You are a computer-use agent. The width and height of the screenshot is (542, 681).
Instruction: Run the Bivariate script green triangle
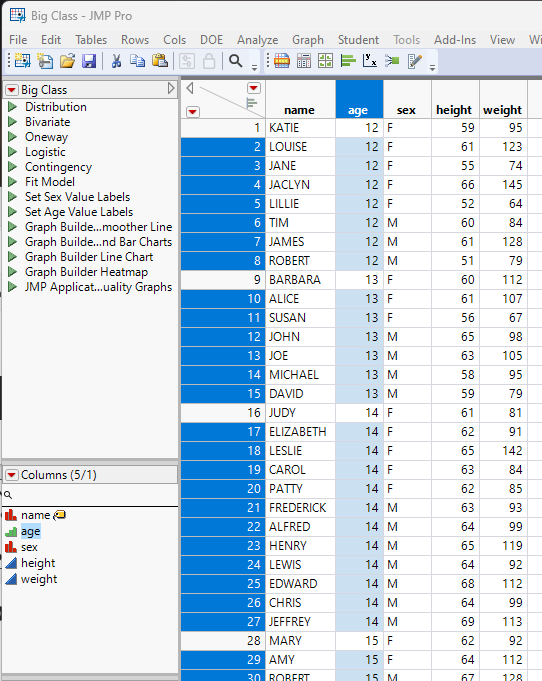click(x=13, y=122)
